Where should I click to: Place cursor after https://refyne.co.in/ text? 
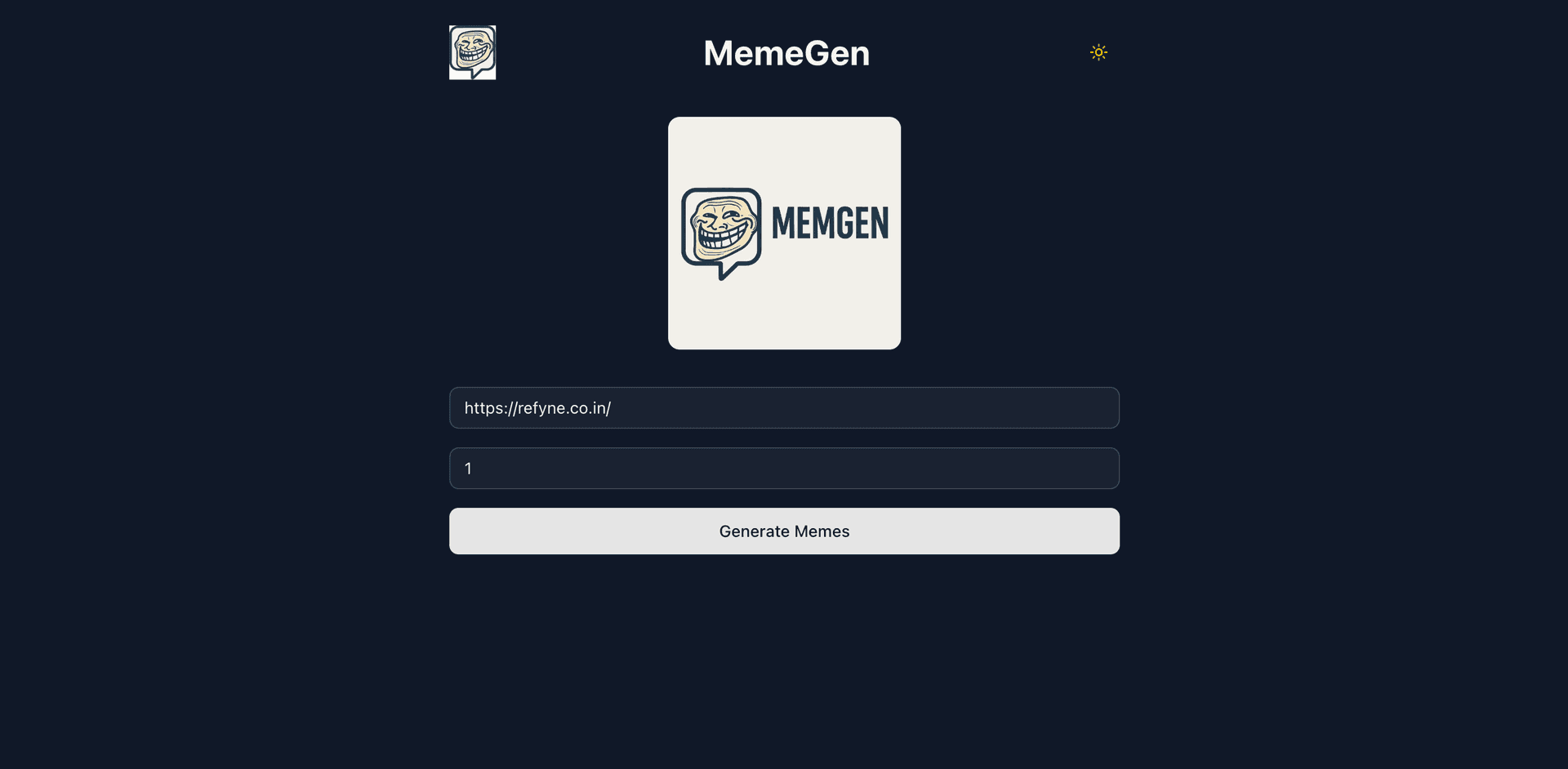tap(612, 408)
